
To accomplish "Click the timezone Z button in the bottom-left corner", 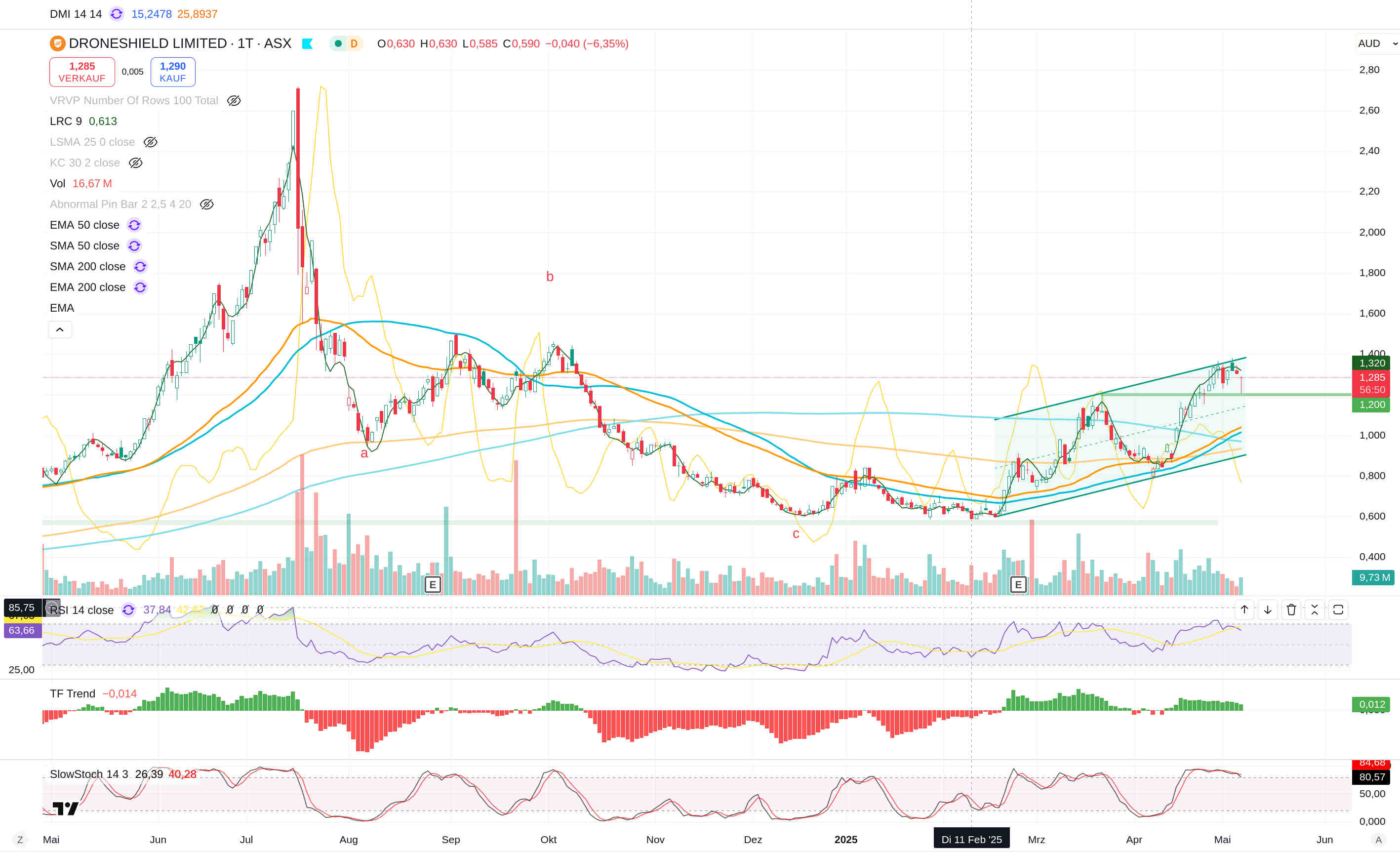I will pyautogui.click(x=20, y=840).
